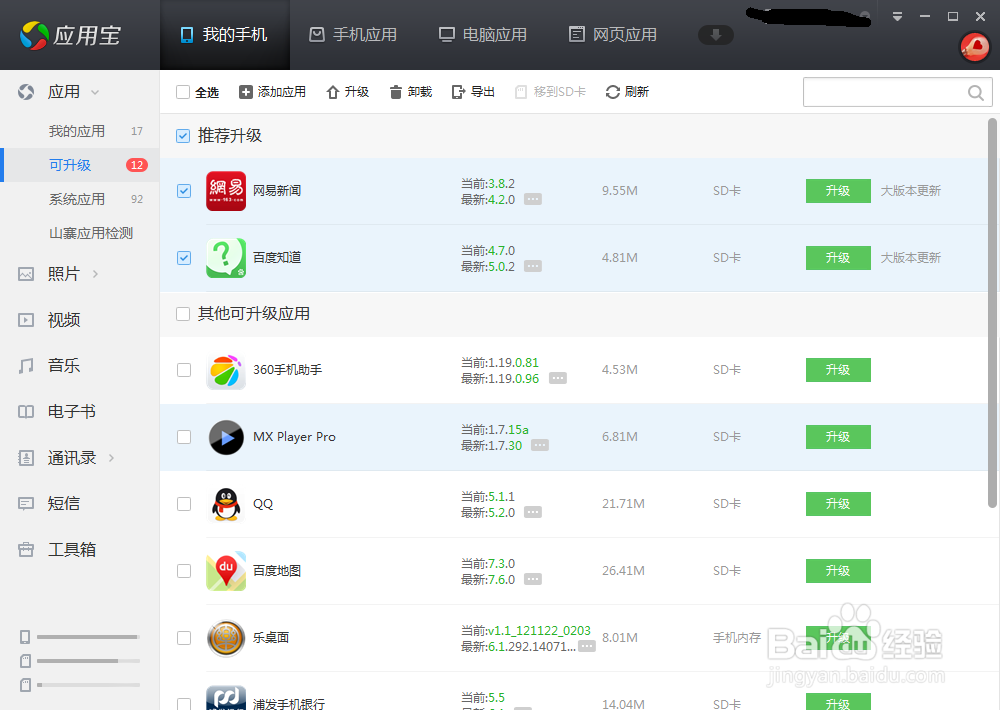
Task: Collapse the 应用 sidebar section
Action: [95, 92]
